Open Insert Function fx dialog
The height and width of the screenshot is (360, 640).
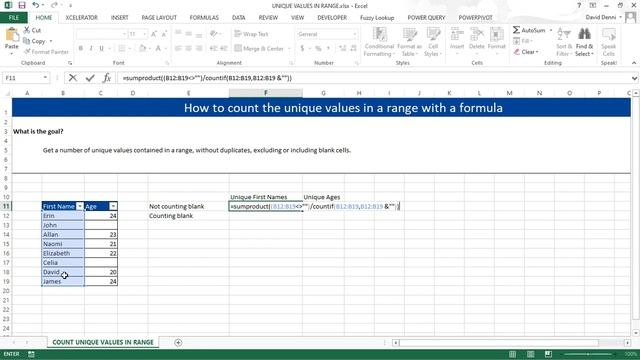[x=107, y=78]
